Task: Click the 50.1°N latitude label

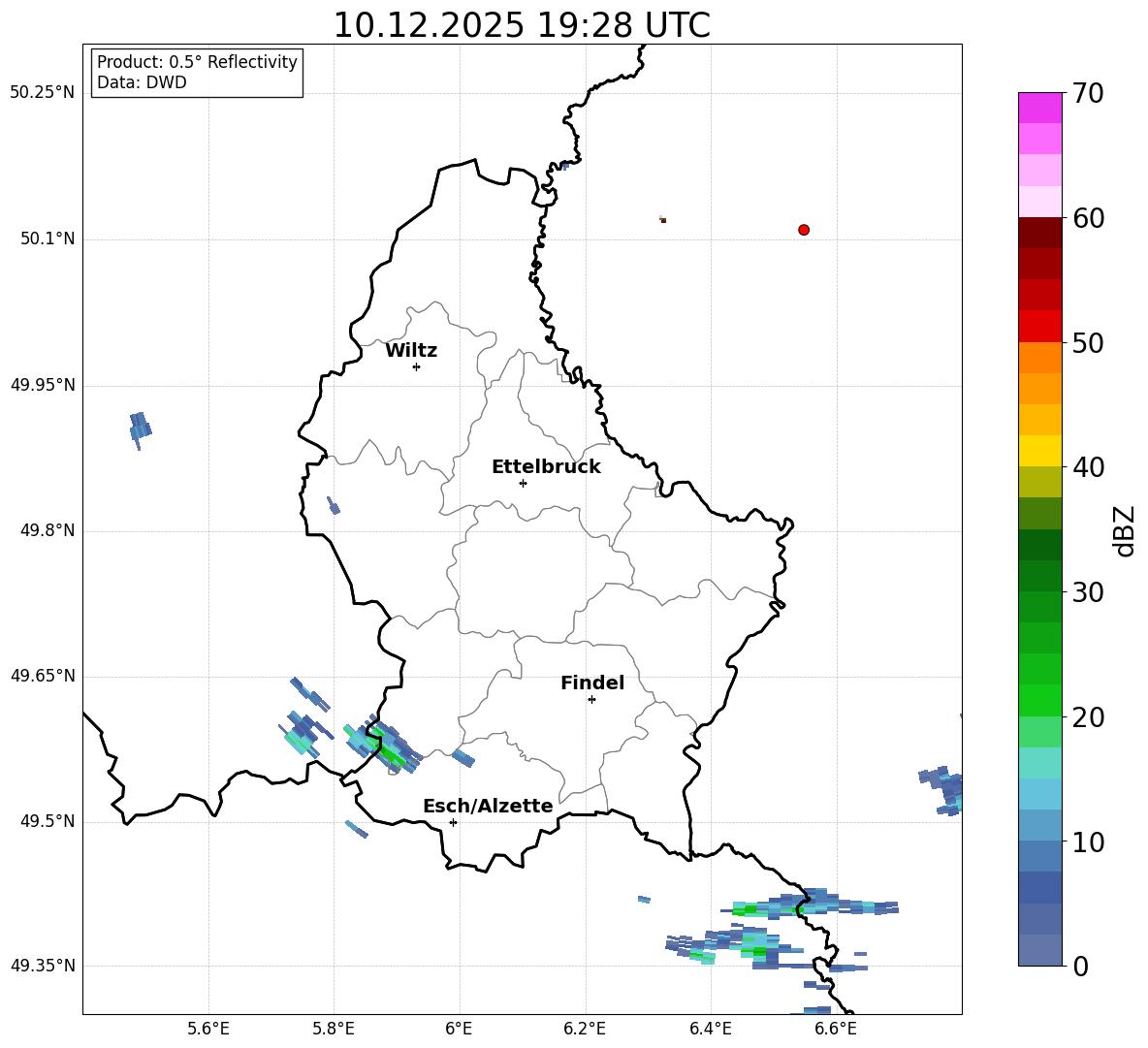Action: pyautogui.click(x=48, y=239)
